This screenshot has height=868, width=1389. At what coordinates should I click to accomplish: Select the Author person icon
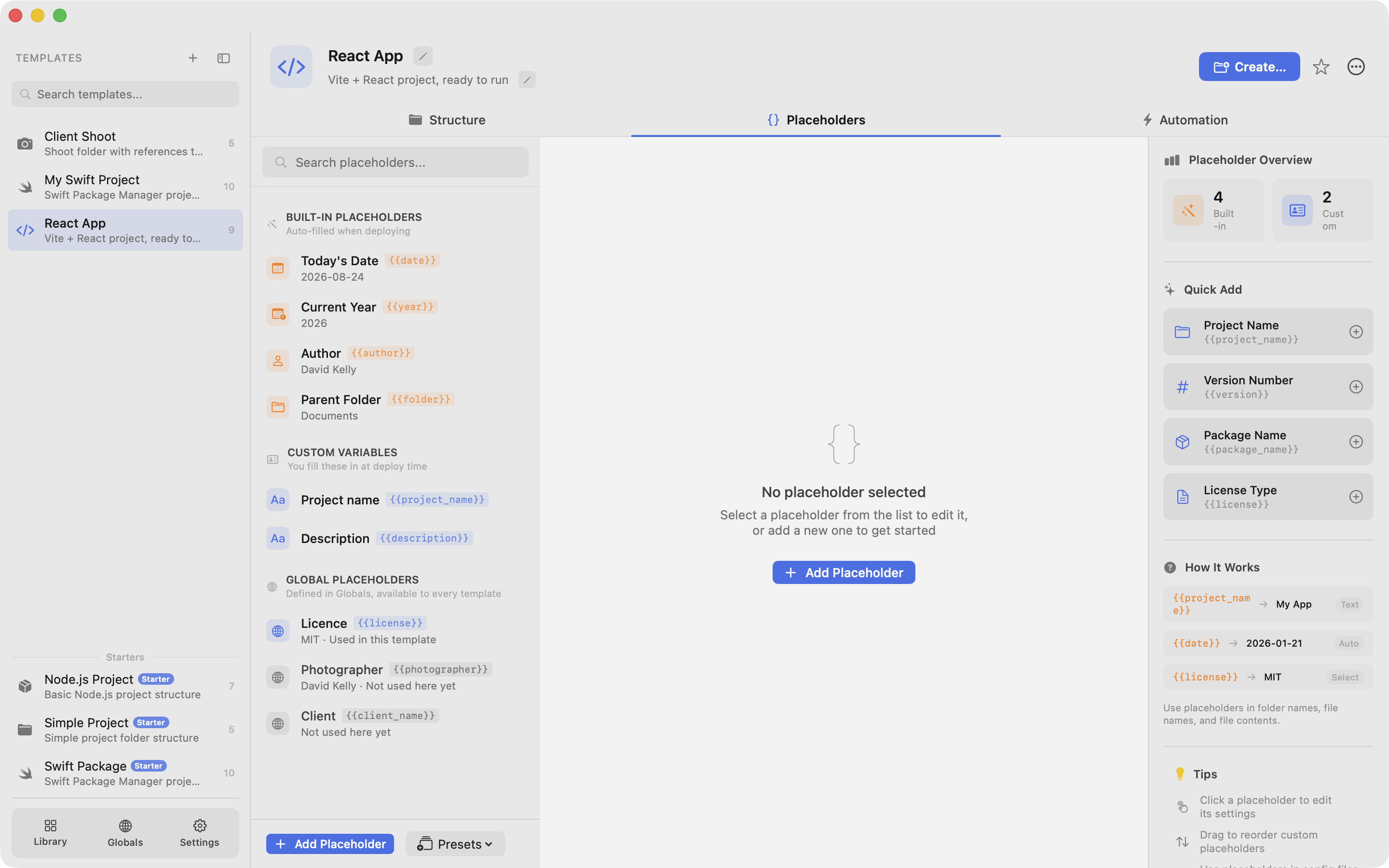(278, 361)
